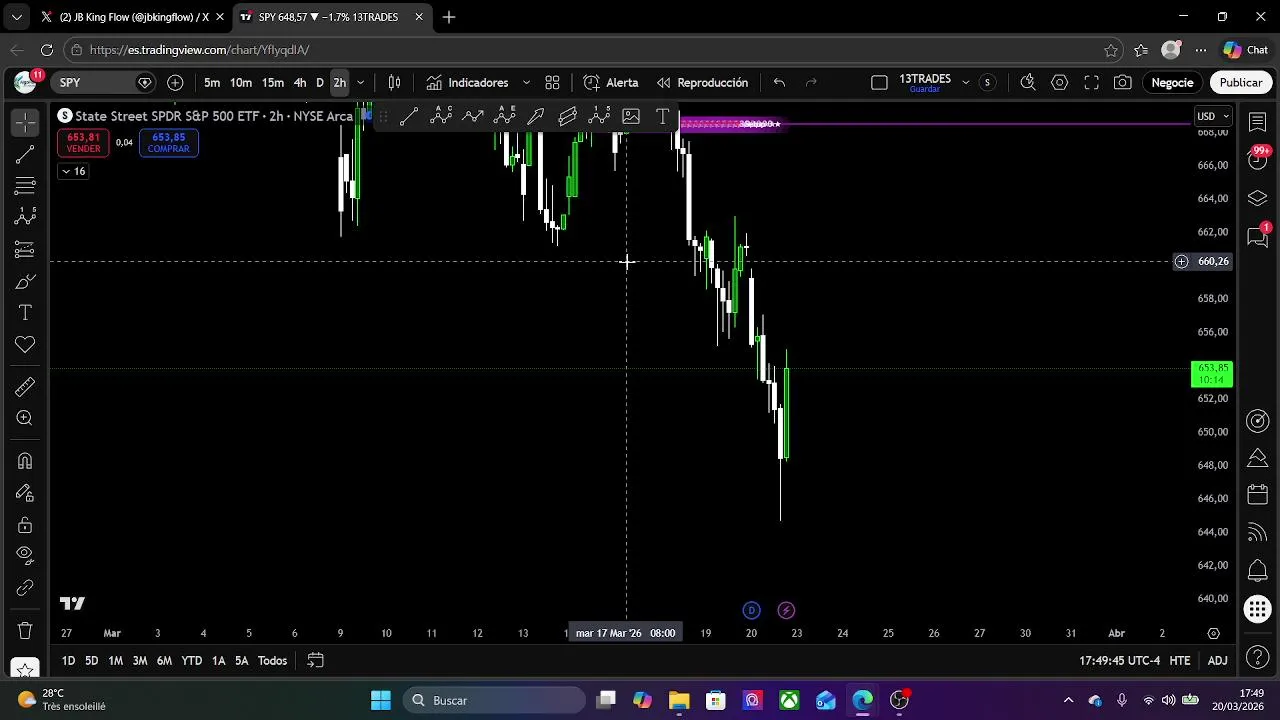Set range to YTD
1280x720 pixels.
(191, 661)
